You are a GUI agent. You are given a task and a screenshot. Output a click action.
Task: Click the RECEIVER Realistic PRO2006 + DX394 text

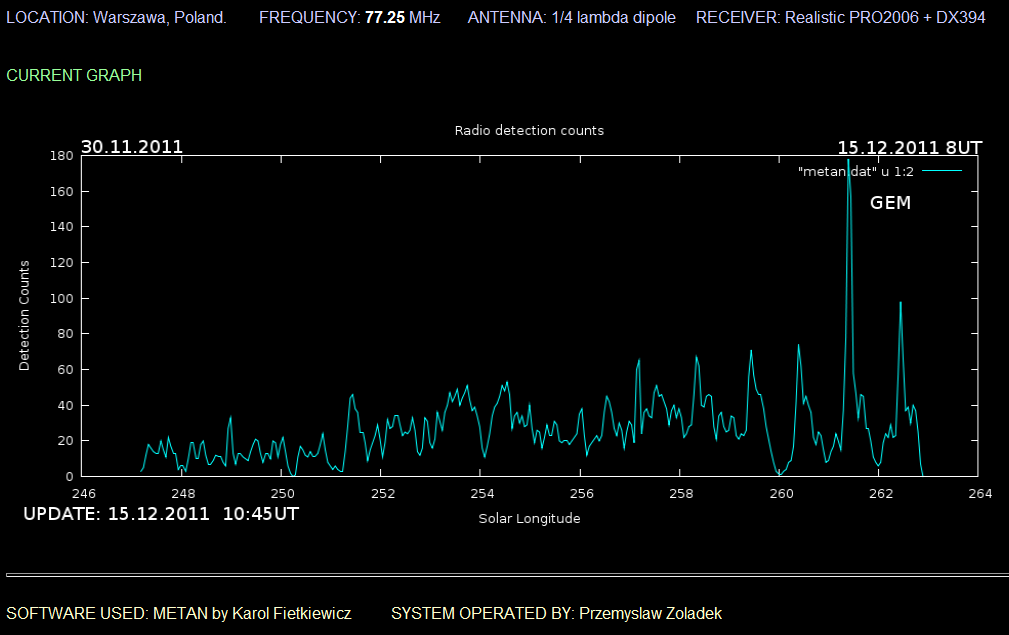tap(841, 18)
